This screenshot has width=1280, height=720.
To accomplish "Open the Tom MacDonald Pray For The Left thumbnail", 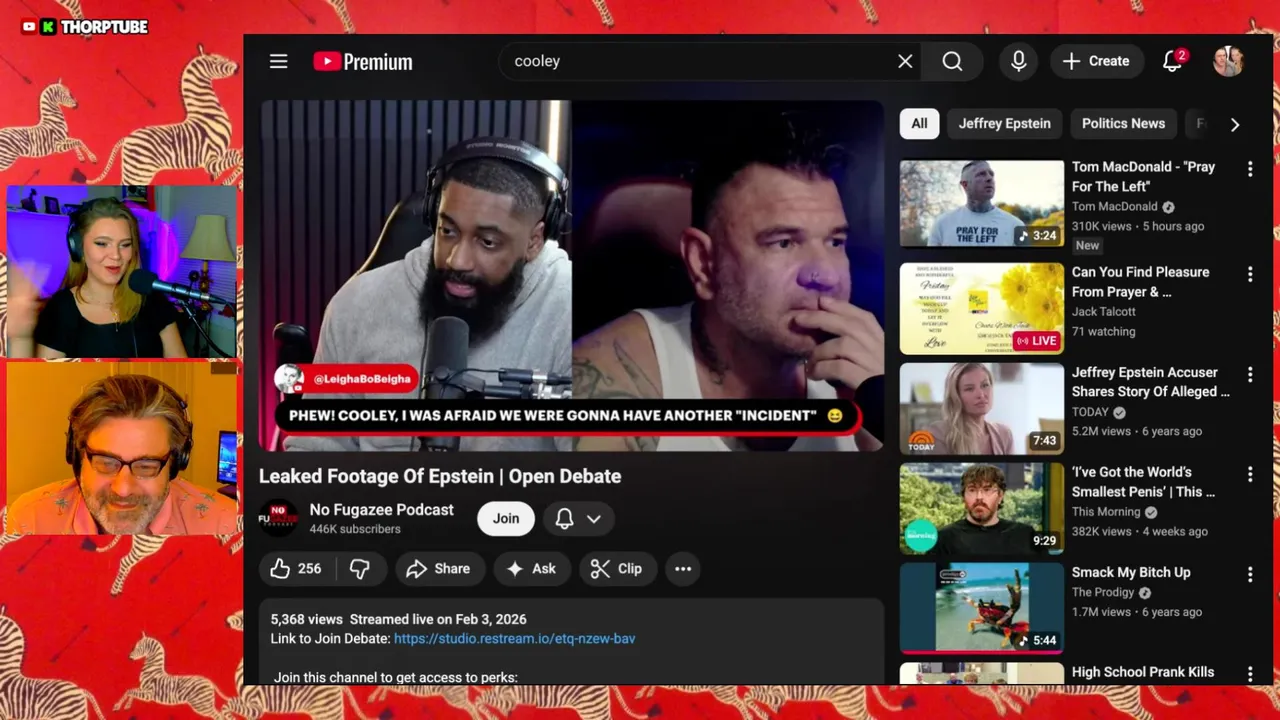I will tap(981, 203).
